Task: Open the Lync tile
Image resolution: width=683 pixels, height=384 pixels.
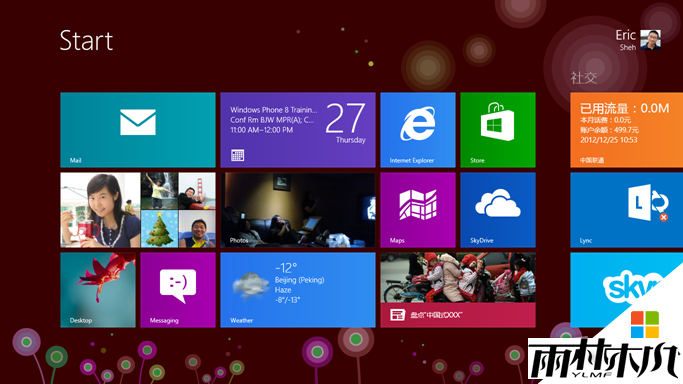Action: 626,210
